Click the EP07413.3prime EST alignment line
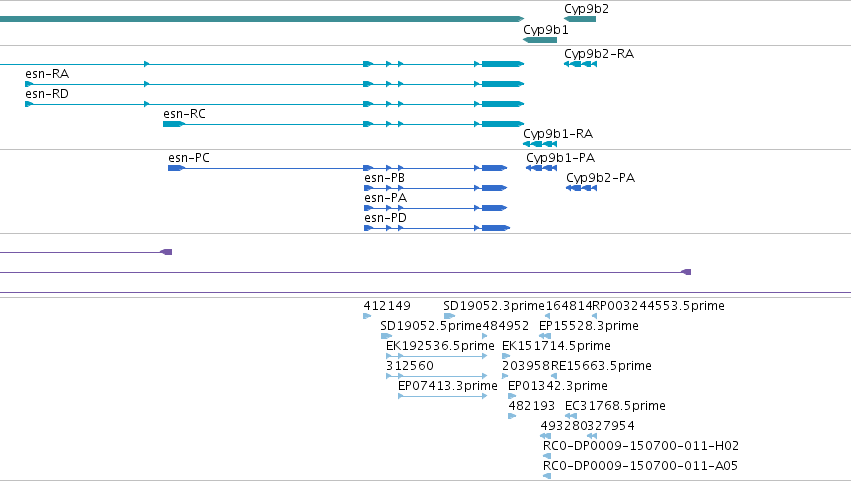 tap(442, 396)
